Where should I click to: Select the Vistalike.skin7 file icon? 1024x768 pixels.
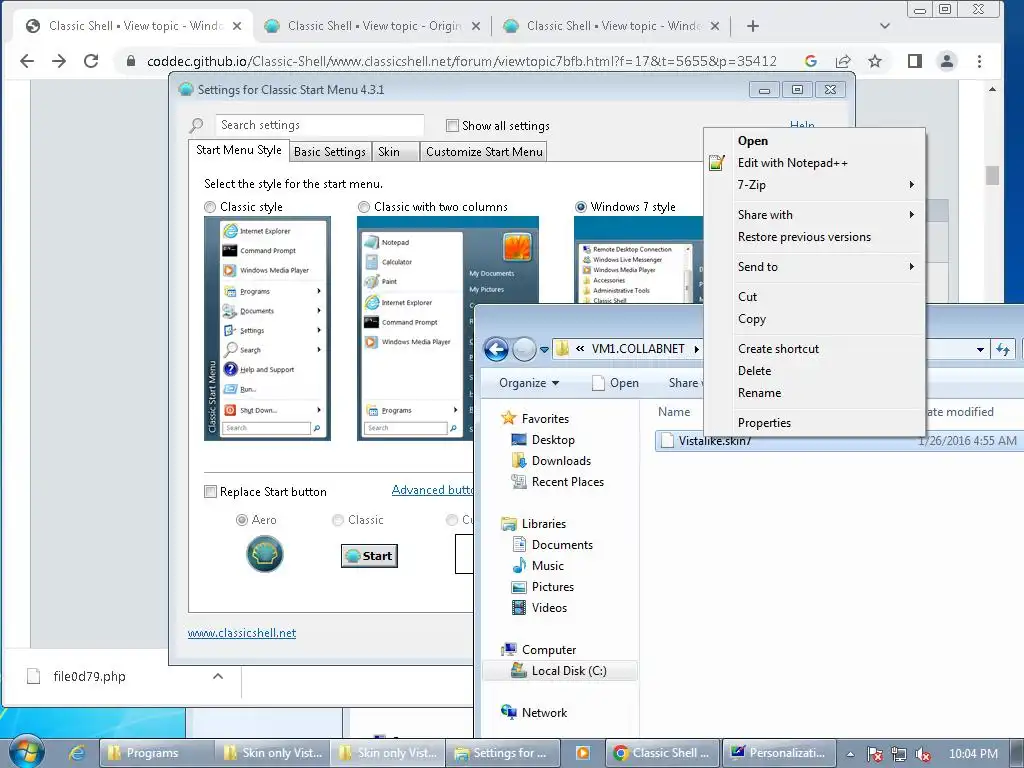pos(667,441)
